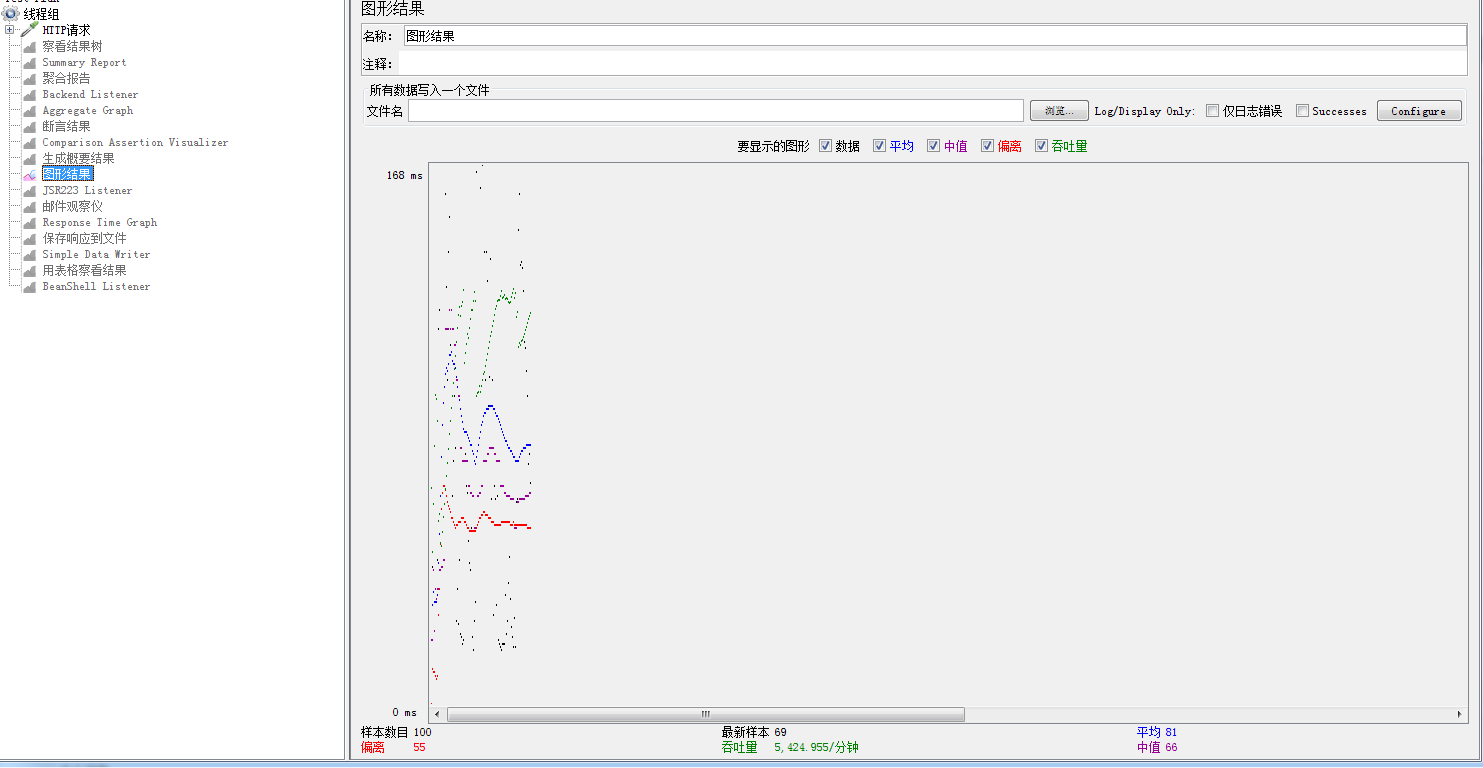Select BeanShell Listener in the tree

[x=96, y=287]
